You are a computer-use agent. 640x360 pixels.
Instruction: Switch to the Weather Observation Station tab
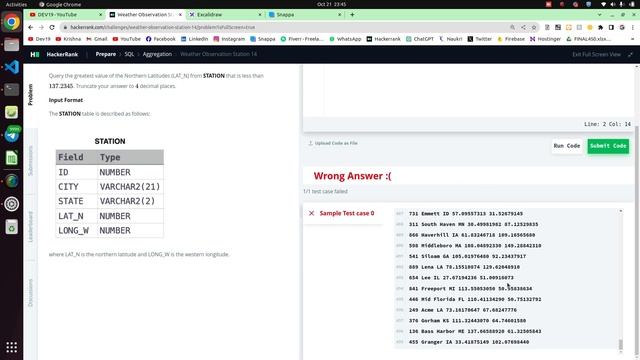[x=146, y=15]
